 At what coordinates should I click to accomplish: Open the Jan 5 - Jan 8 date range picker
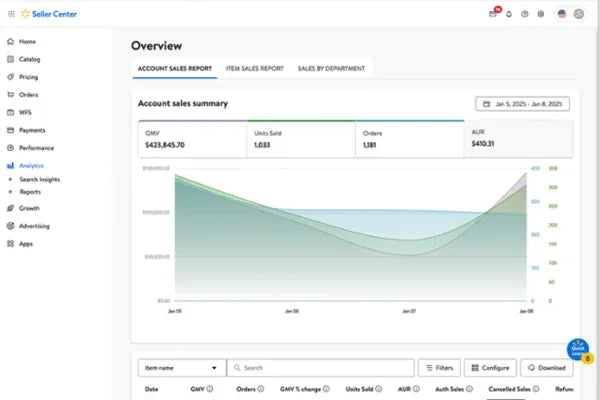[522, 104]
